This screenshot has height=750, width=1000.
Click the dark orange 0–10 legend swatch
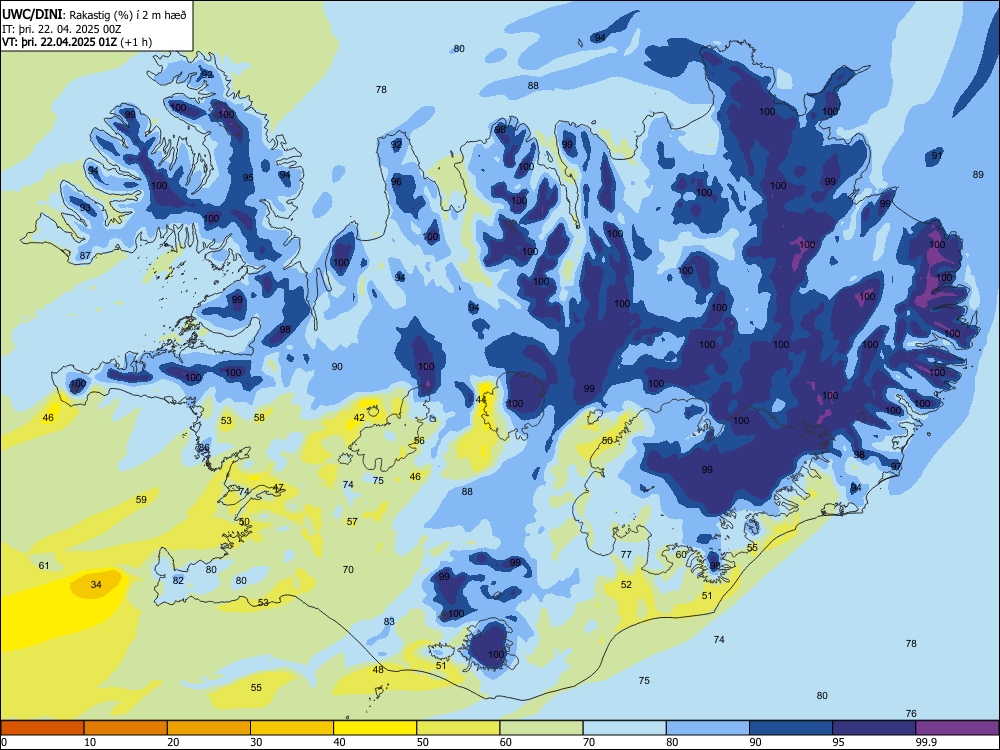(42, 728)
